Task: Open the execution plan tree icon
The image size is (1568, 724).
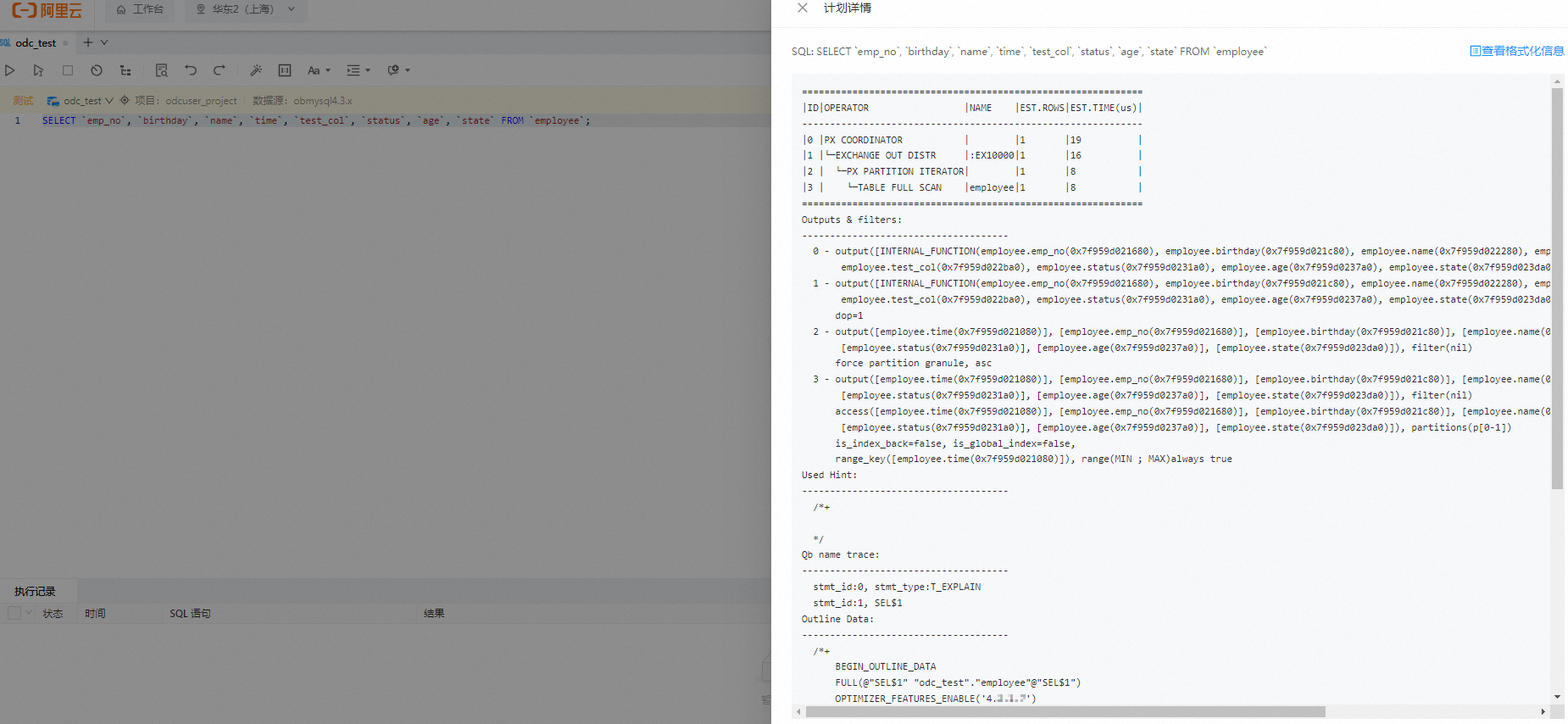Action: point(125,70)
